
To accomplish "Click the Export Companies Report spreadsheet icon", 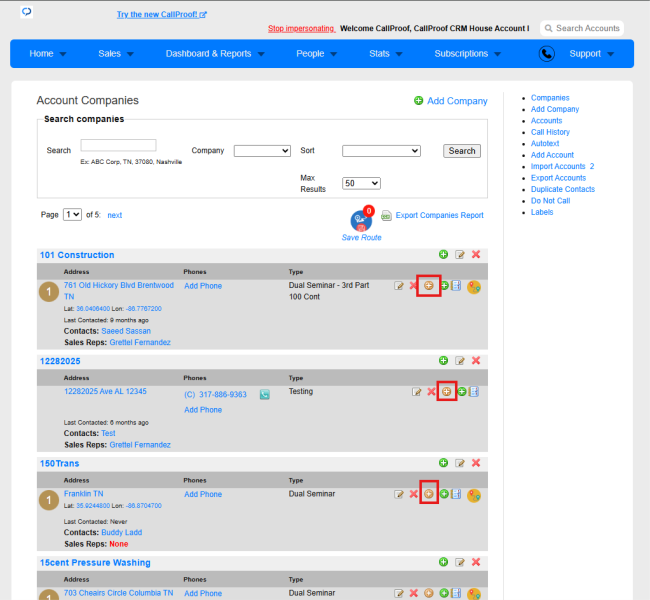I will 386,215.
